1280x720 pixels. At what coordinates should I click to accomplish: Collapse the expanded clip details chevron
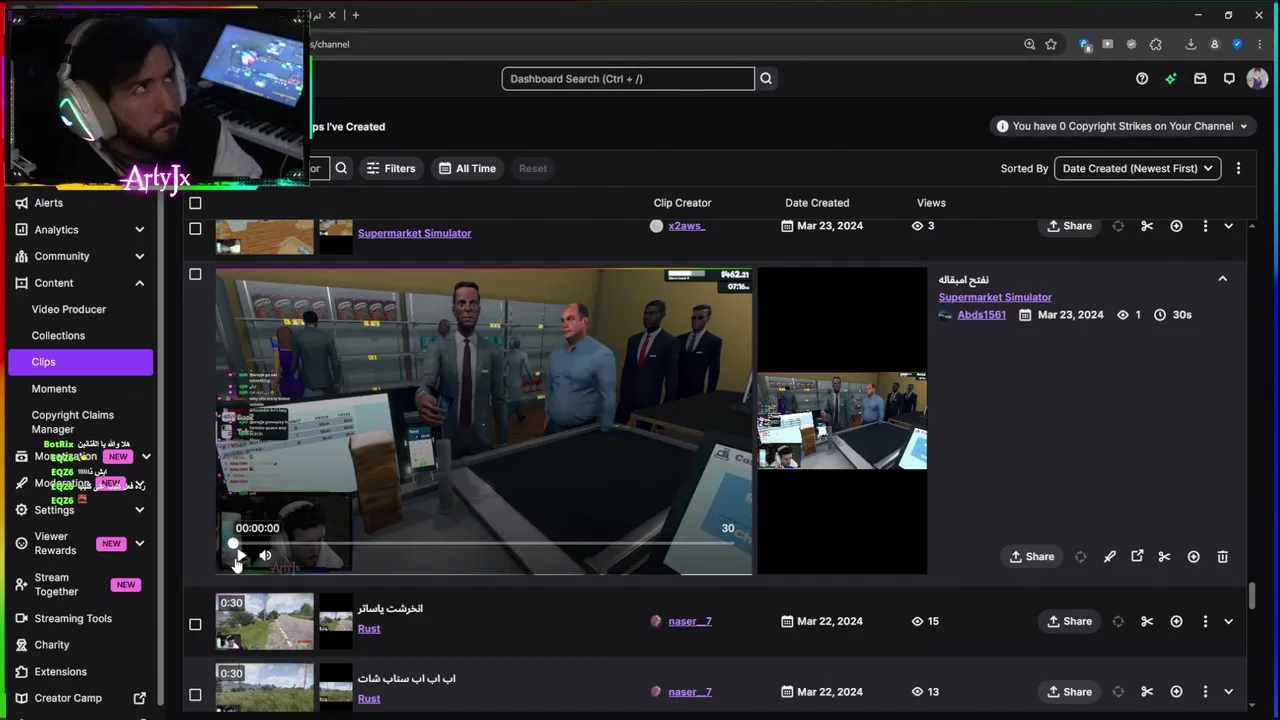[1222, 279]
